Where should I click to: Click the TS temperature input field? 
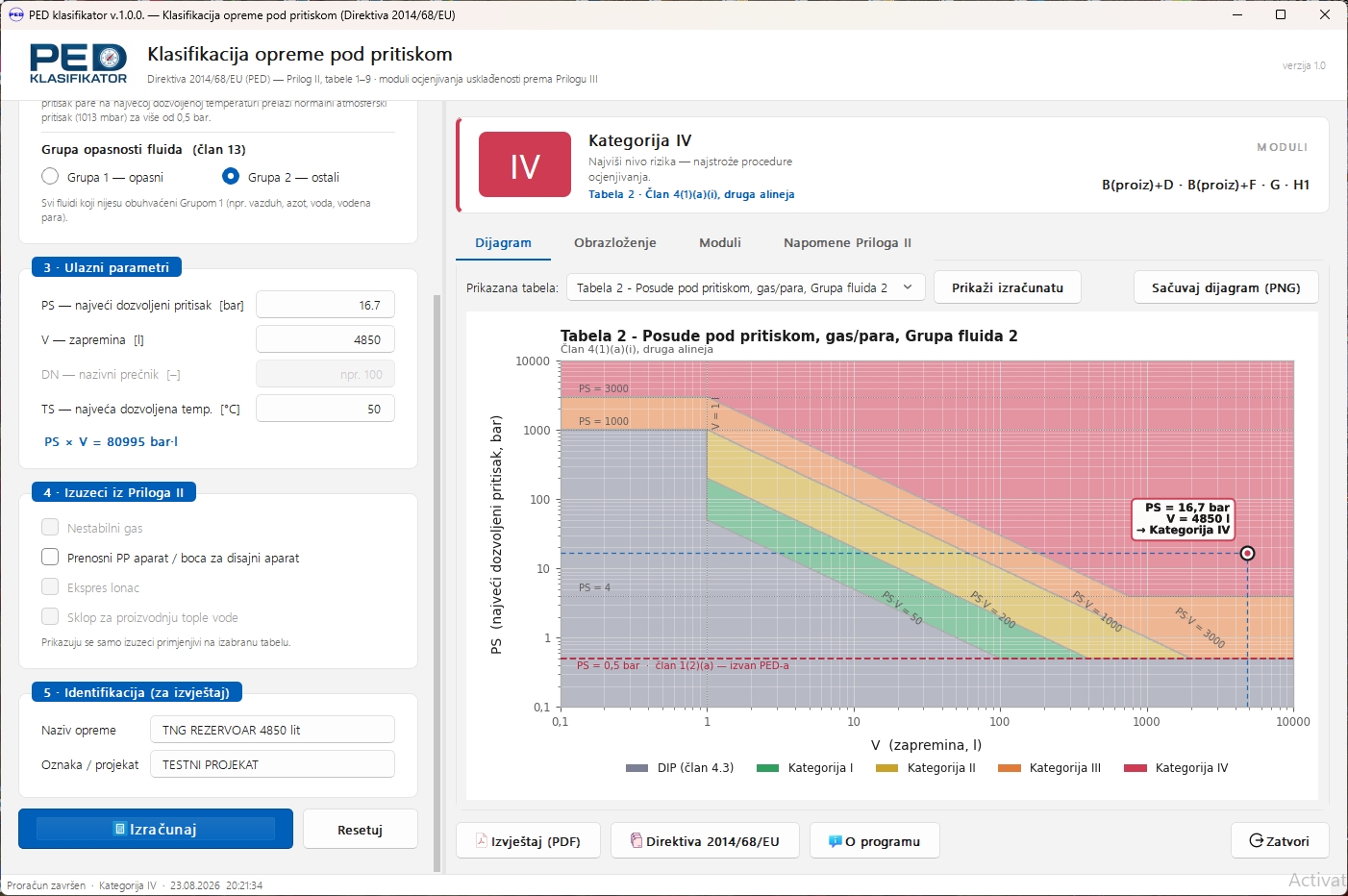[x=325, y=409]
